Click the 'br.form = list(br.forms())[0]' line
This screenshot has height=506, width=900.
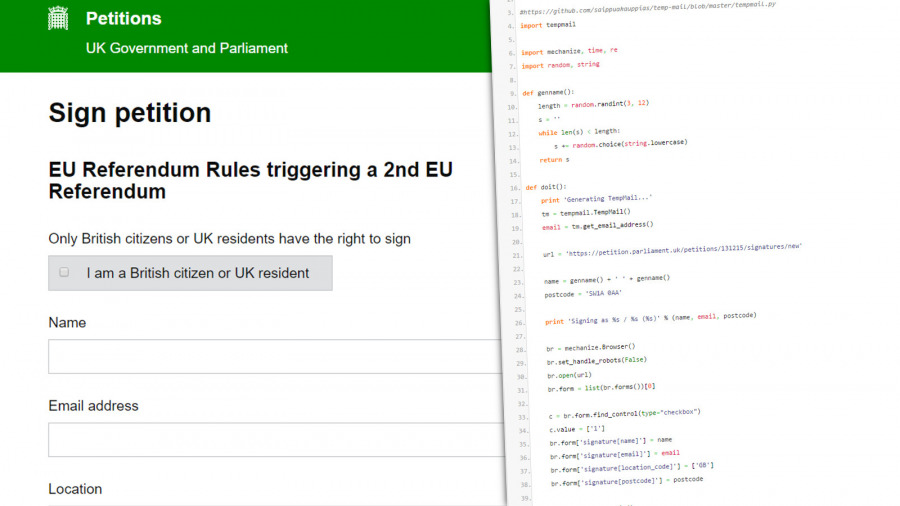[x=602, y=388]
